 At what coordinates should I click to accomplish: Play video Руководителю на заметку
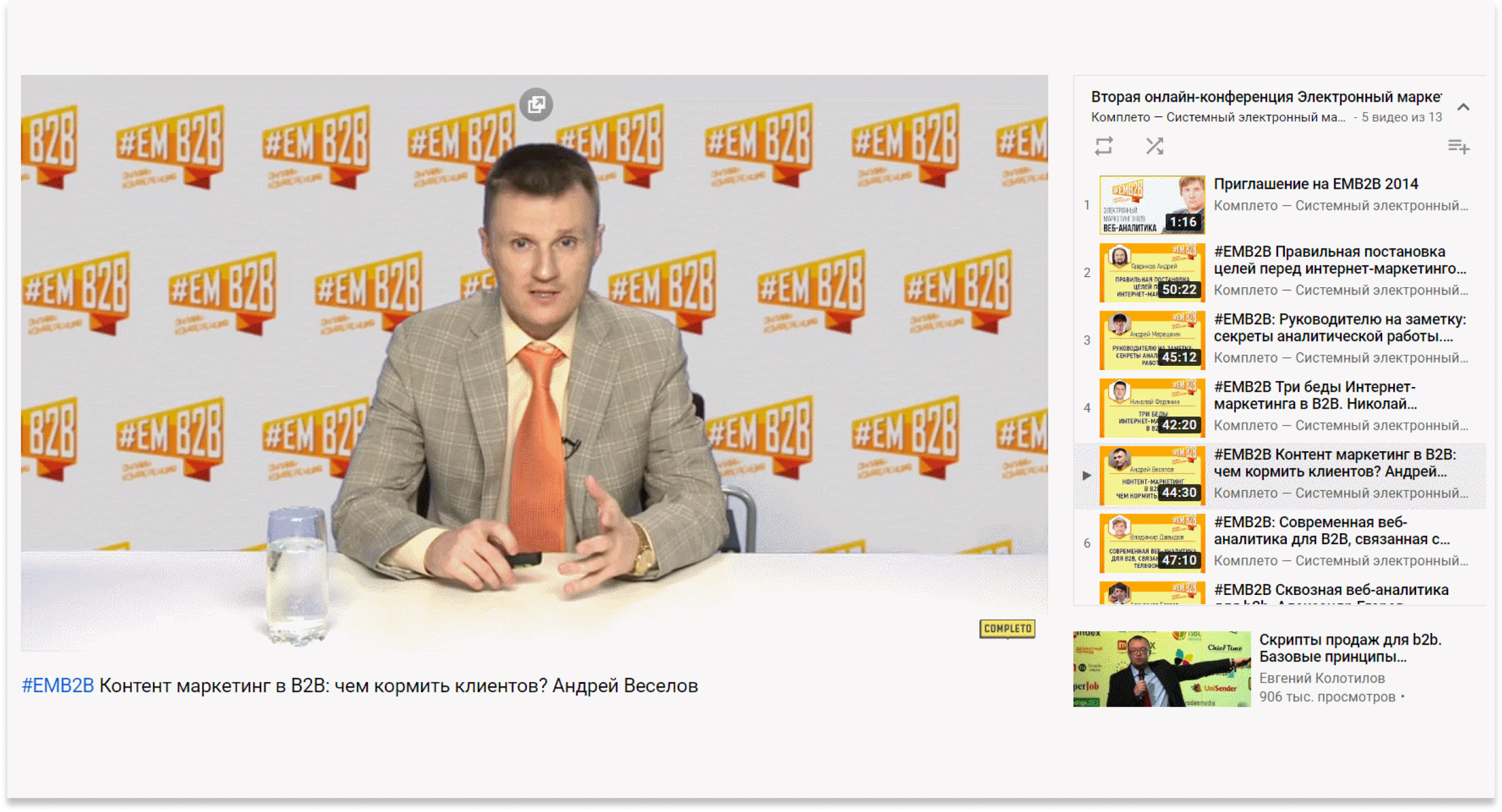click(1340, 328)
